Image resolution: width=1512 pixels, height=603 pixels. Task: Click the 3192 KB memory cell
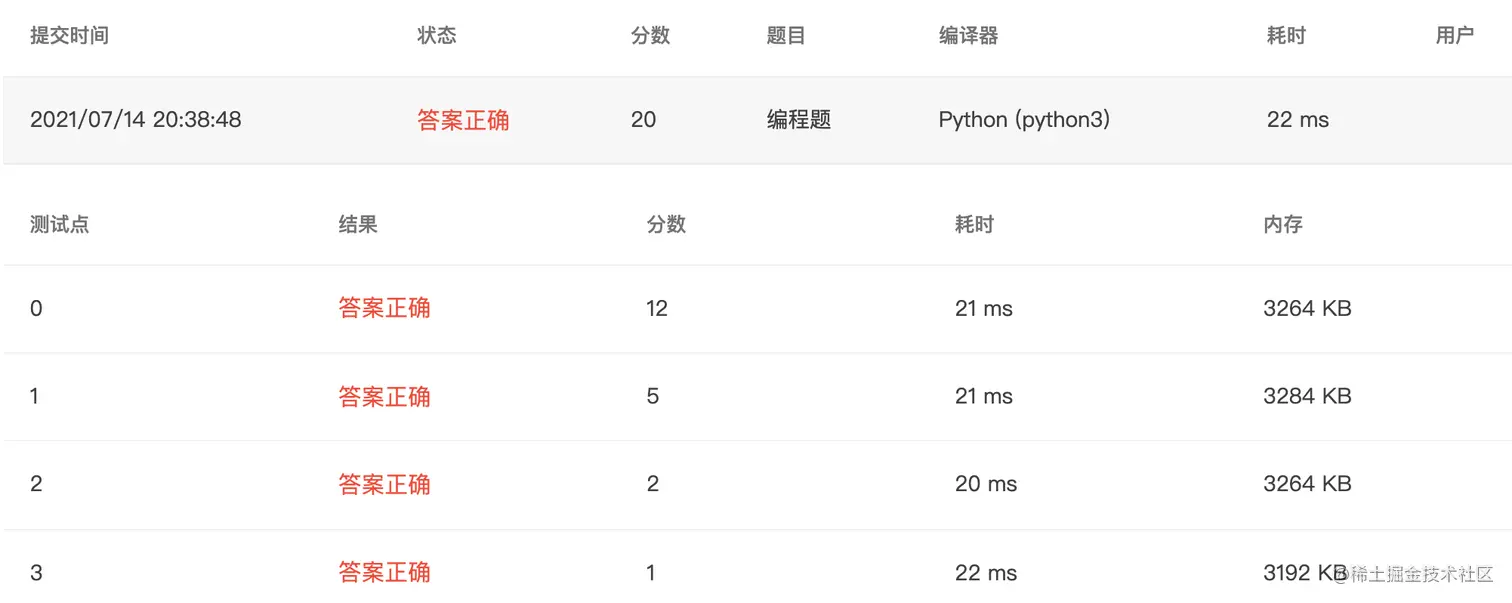click(1305, 573)
